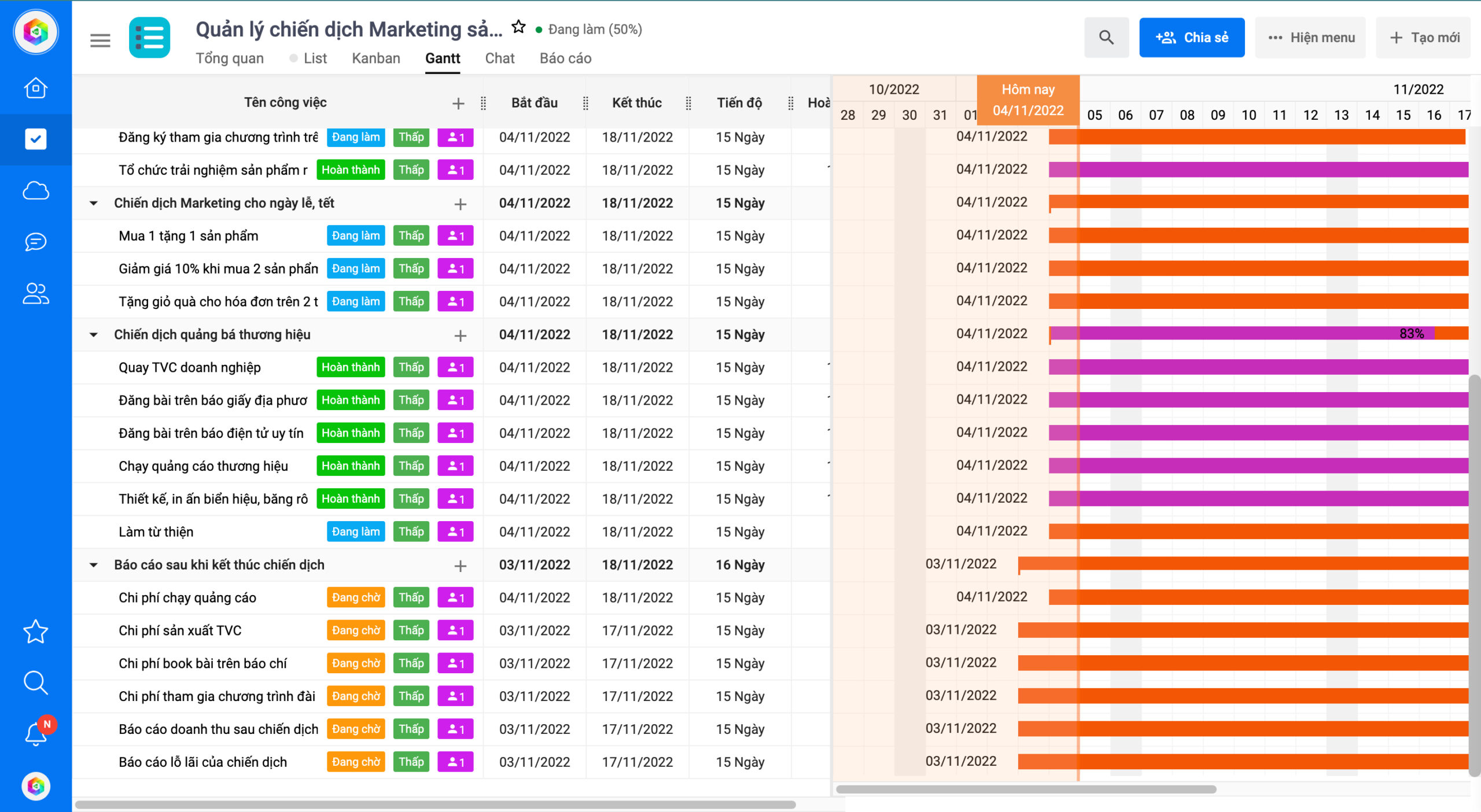
Task: Switch to Tổng quan tab
Action: click(x=230, y=58)
